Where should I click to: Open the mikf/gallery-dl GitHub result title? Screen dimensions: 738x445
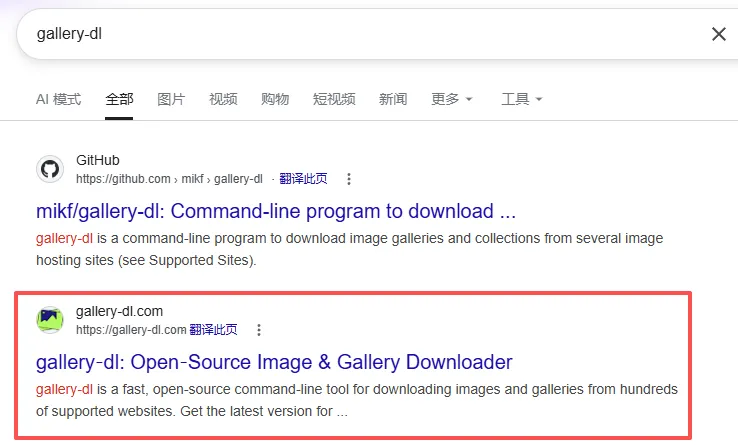276,211
